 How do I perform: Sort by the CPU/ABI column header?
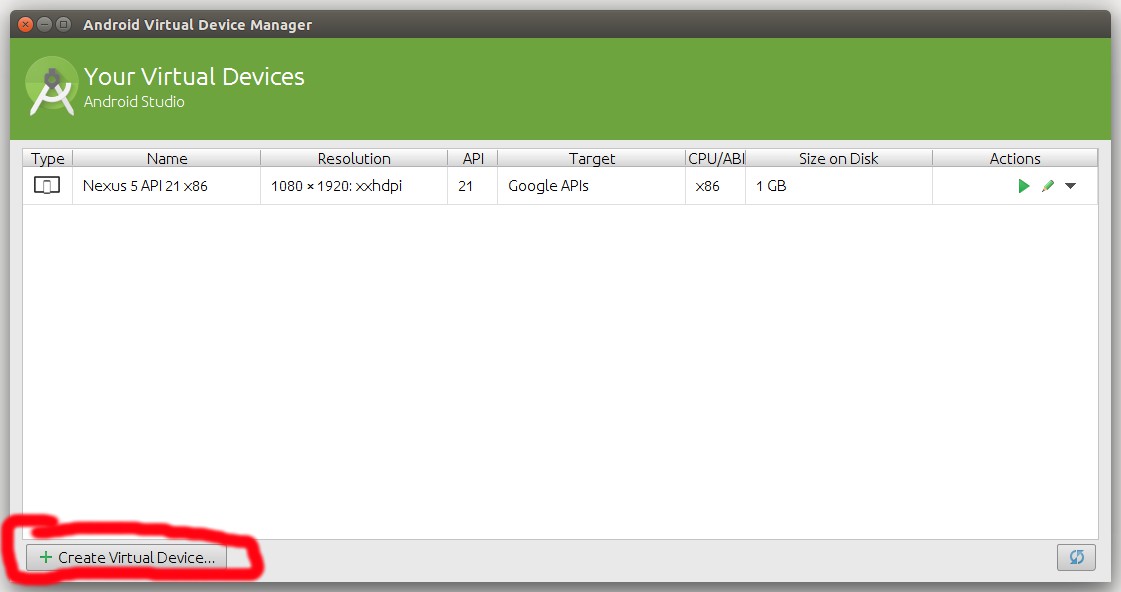point(716,158)
